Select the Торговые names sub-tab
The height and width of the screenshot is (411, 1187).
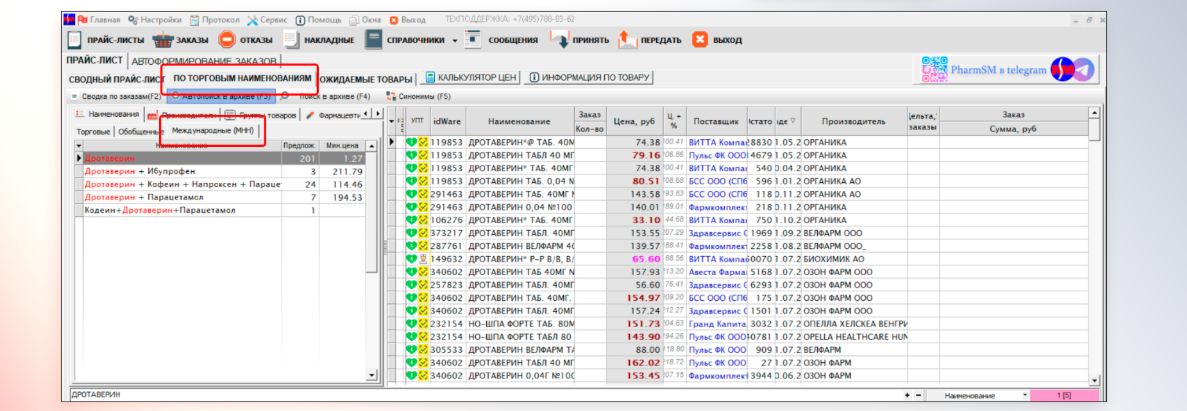click(x=93, y=131)
